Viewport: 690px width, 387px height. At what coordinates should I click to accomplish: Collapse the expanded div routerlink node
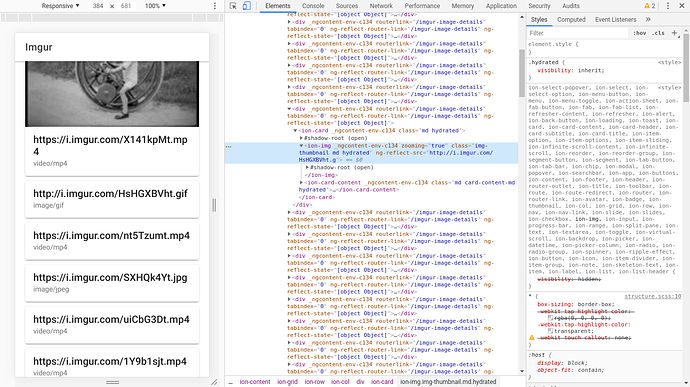pos(289,109)
